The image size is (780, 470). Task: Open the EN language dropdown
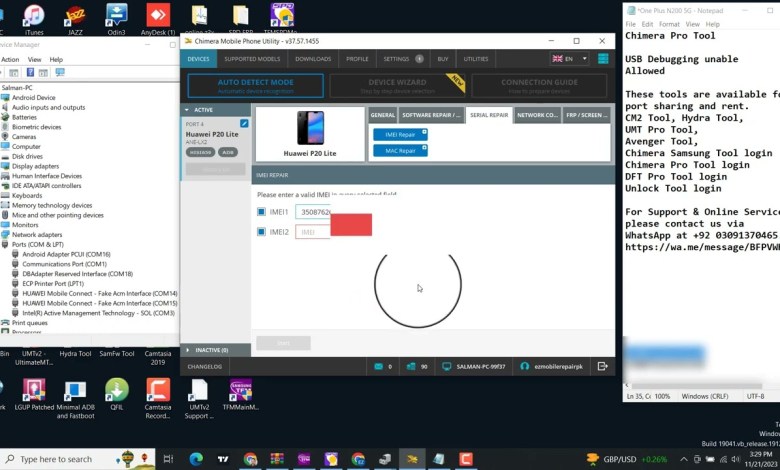[570, 59]
